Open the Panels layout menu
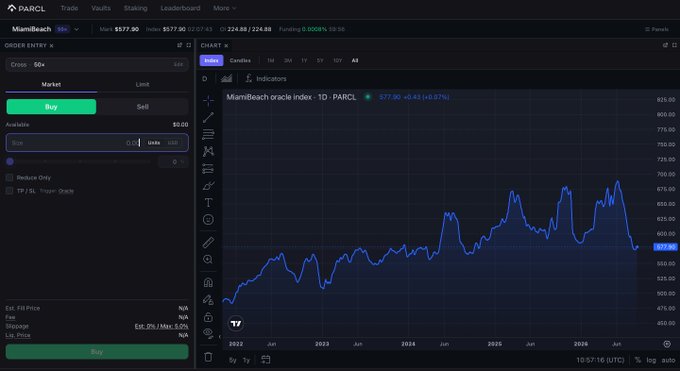 tap(657, 29)
